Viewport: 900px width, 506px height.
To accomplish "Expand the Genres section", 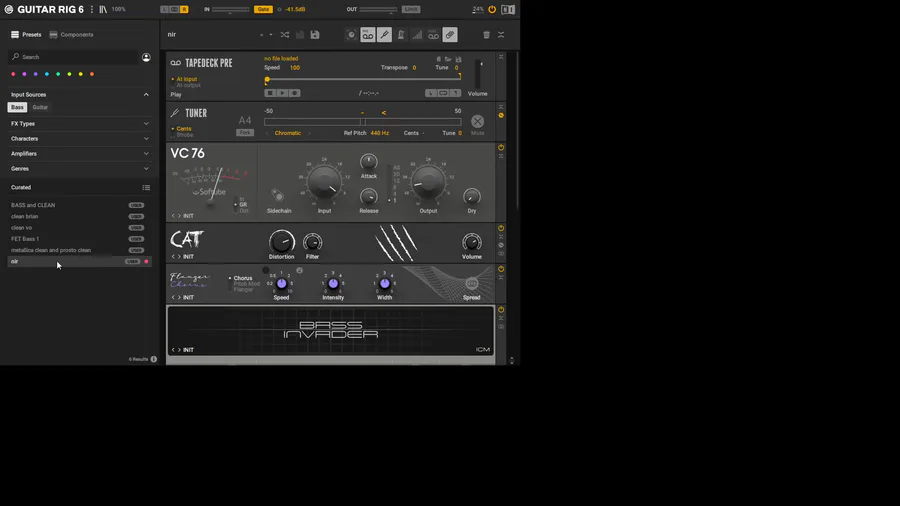I will tap(146, 169).
